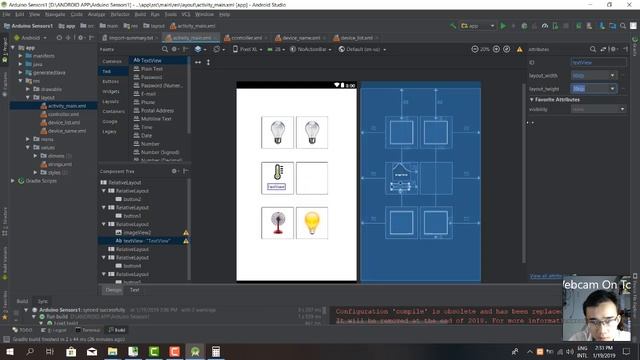This screenshot has height=360, width=640.
Task: Click Expand Horizontally arrows icon
Action: [198, 62]
